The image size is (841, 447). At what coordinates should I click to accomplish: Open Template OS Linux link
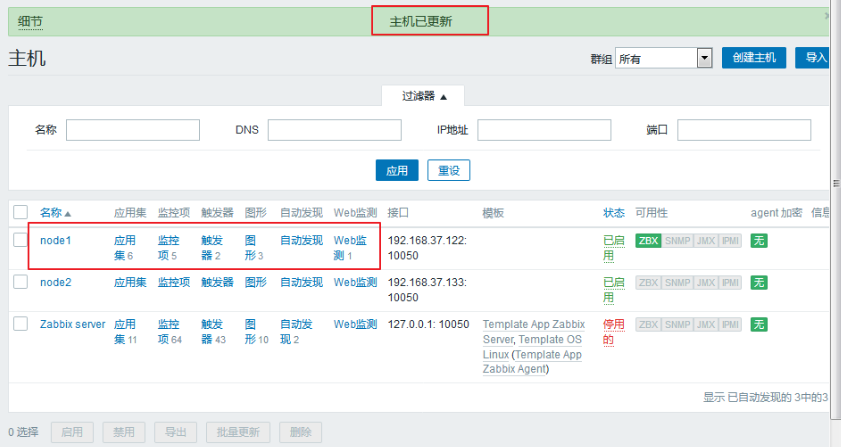click(x=532, y=347)
